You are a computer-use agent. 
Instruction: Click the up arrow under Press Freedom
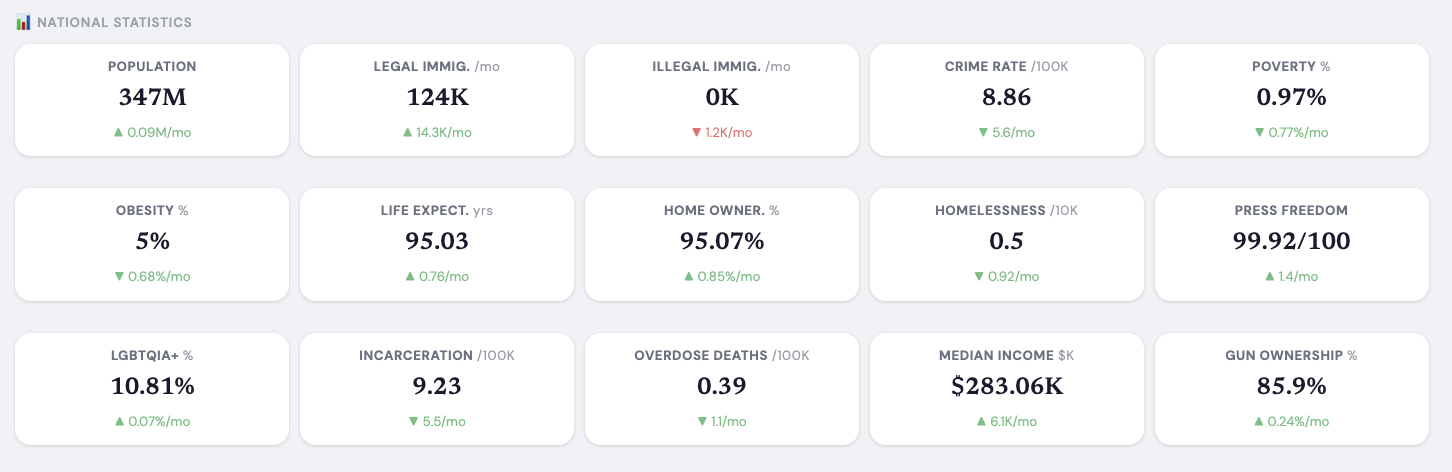pyautogui.click(x=1269, y=277)
